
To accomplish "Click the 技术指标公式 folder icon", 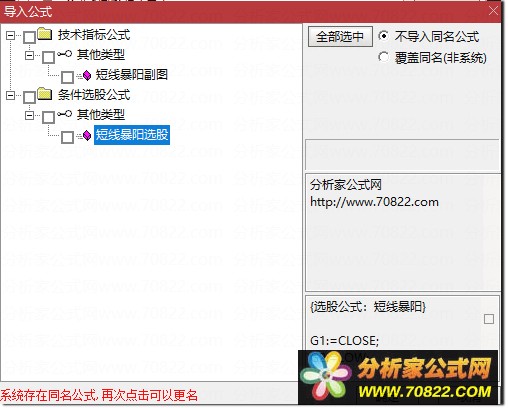I will click(x=44, y=34).
